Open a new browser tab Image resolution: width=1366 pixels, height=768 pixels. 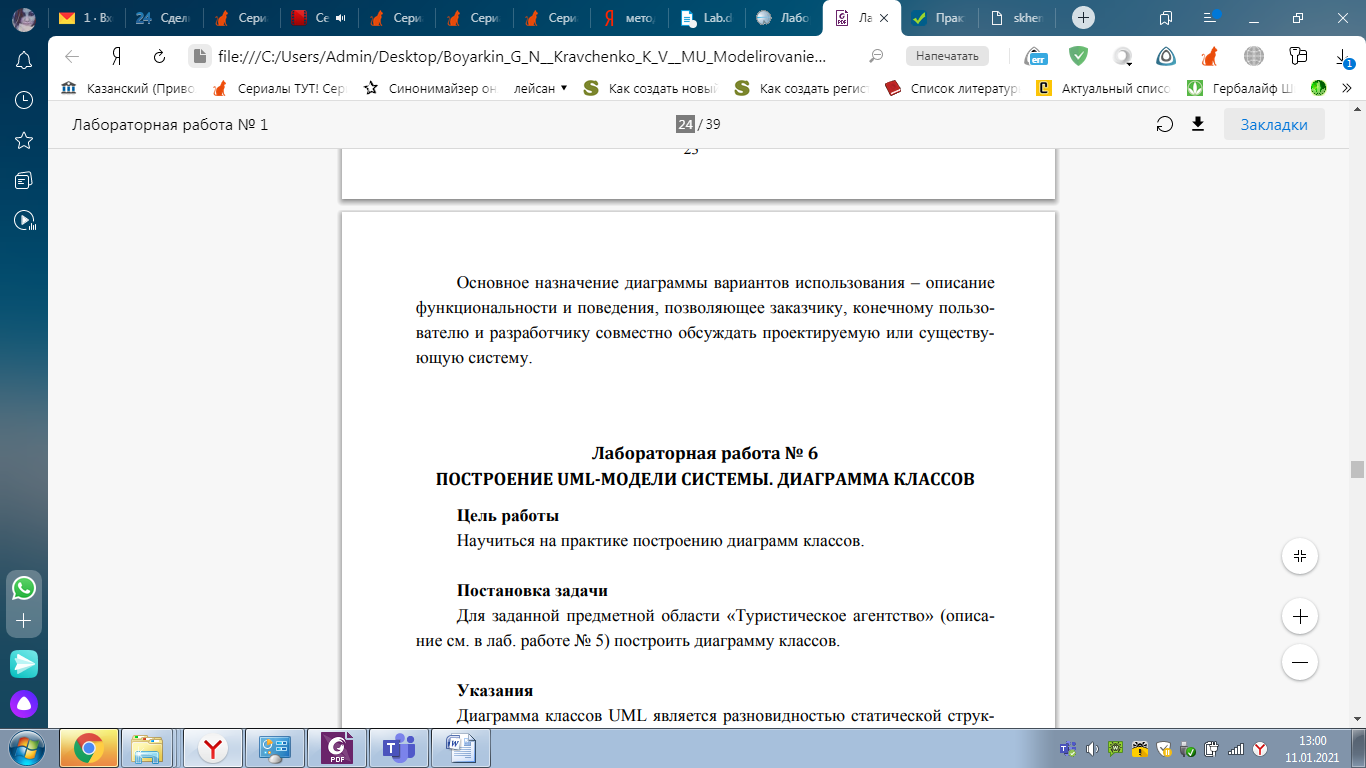1082,17
